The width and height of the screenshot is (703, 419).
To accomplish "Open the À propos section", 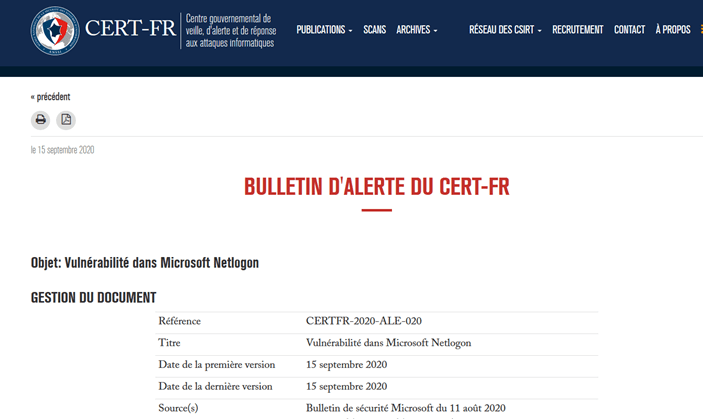I will pyautogui.click(x=673, y=30).
